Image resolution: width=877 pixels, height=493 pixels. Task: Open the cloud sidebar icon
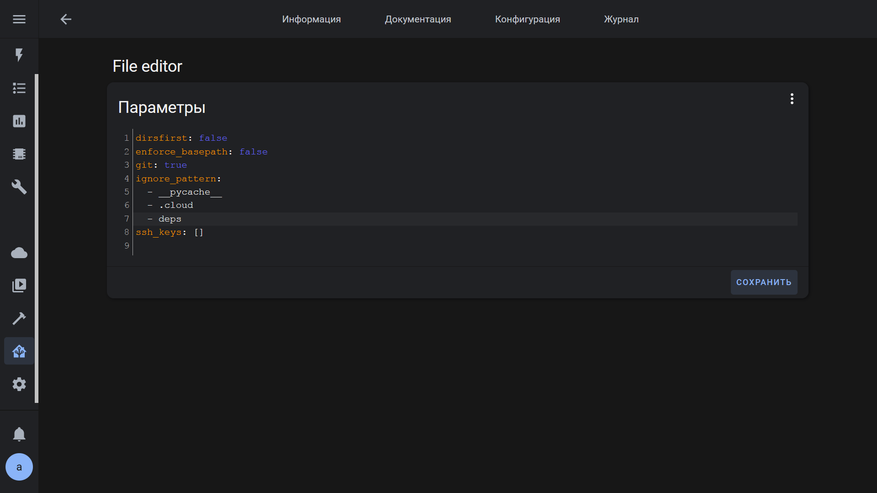[x=19, y=253]
